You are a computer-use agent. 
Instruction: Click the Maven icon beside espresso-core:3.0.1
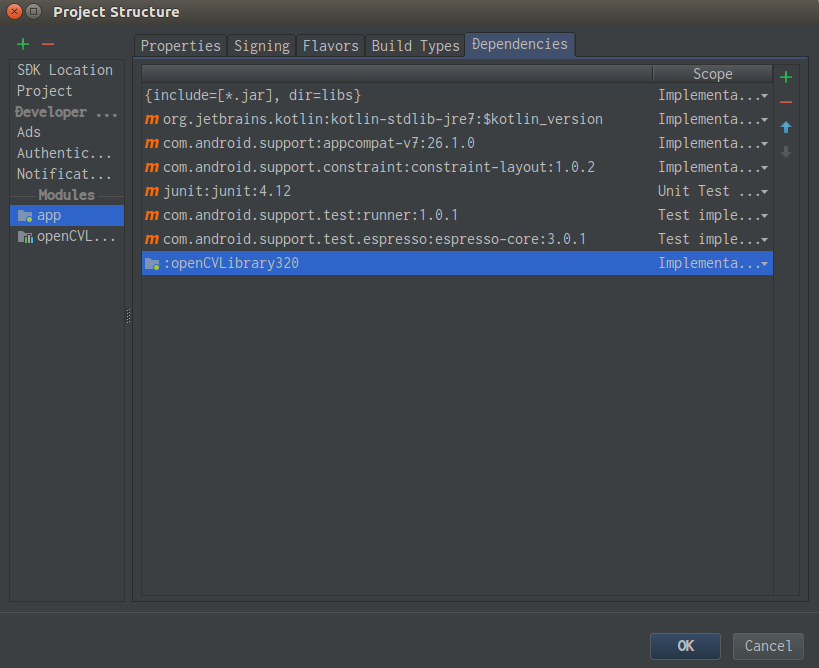152,240
